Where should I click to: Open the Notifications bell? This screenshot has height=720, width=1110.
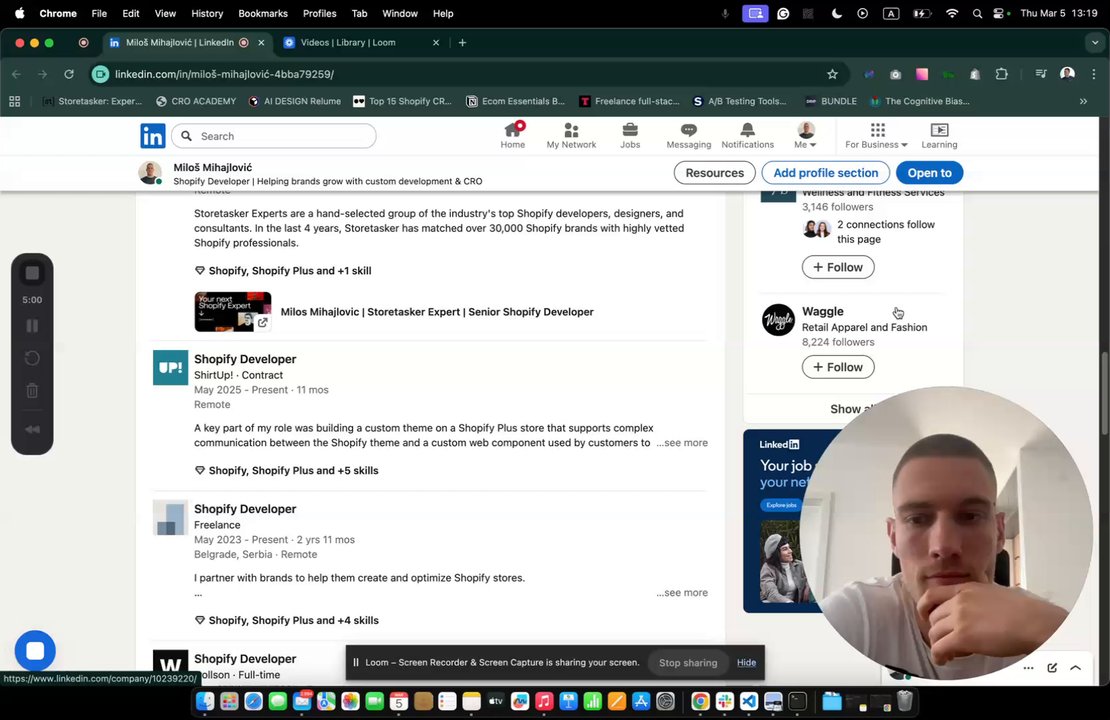[747, 135]
